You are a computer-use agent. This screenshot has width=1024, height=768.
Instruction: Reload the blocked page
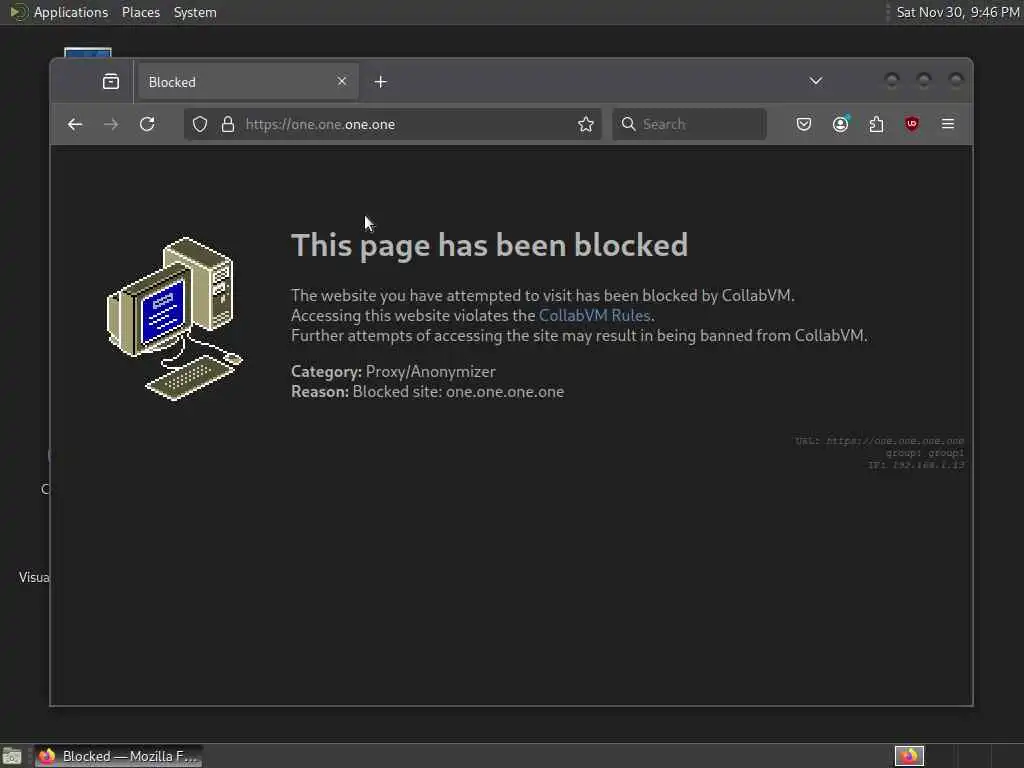coord(148,124)
